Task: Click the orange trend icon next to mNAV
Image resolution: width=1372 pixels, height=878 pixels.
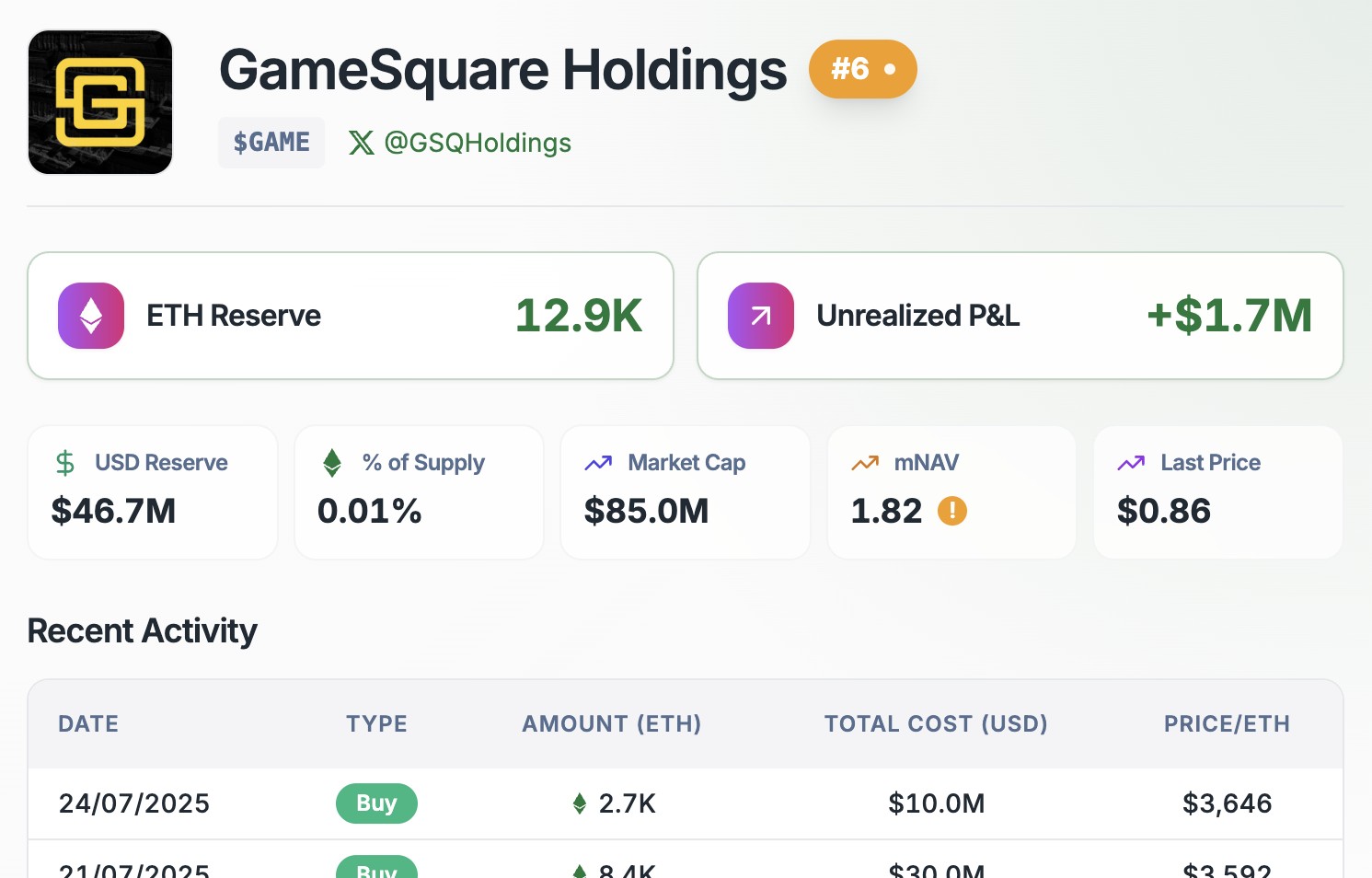Action: click(x=865, y=462)
